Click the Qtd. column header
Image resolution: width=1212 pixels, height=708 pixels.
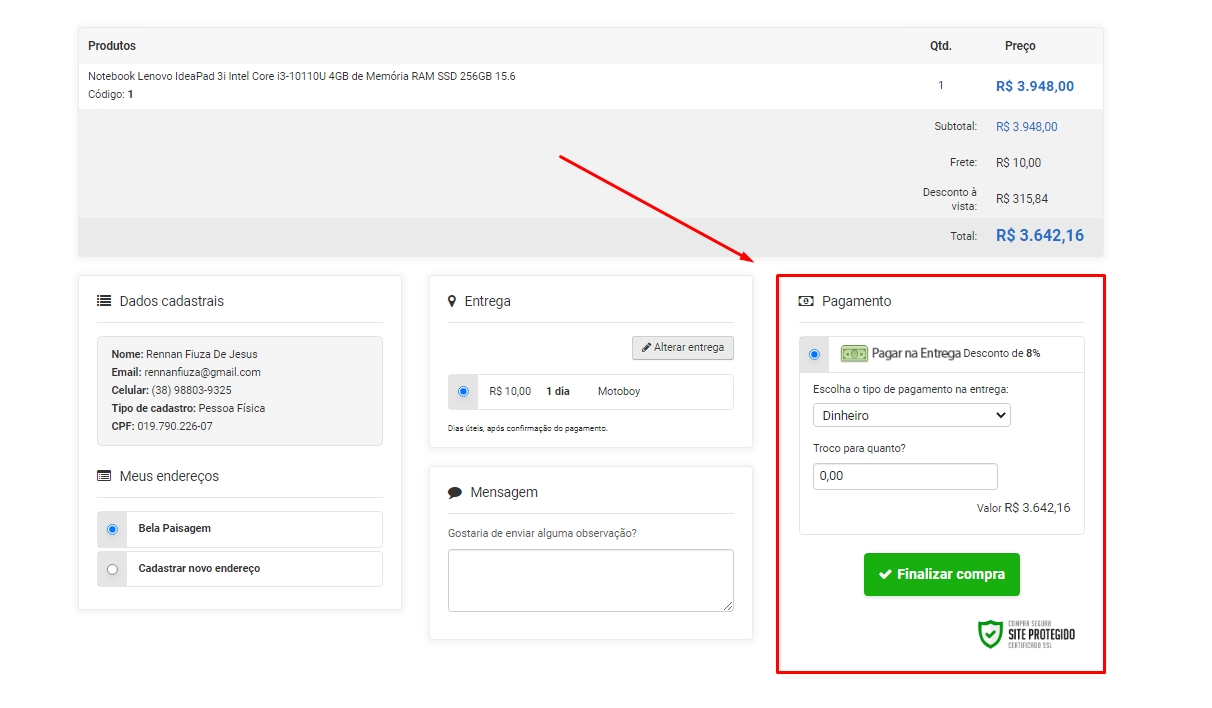click(940, 46)
